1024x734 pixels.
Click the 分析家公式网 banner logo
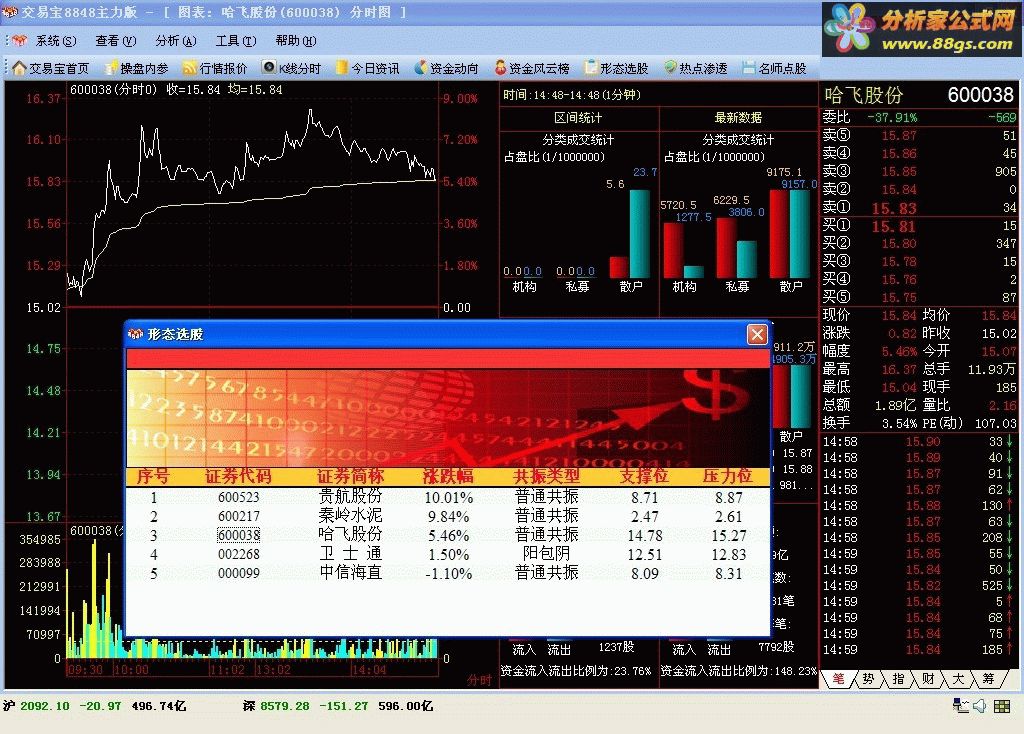click(921, 29)
